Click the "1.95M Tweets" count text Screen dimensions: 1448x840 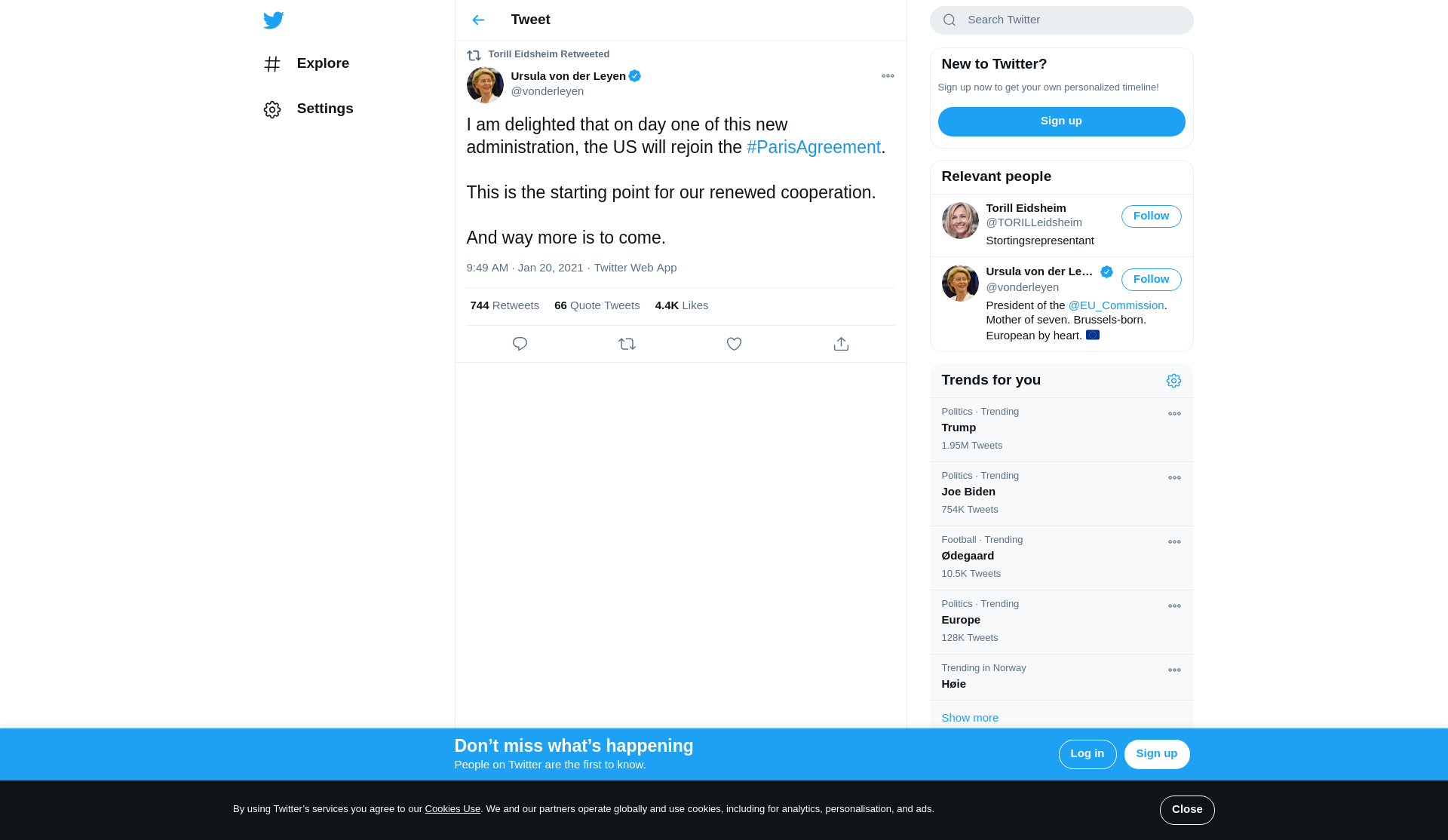(x=971, y=446)
